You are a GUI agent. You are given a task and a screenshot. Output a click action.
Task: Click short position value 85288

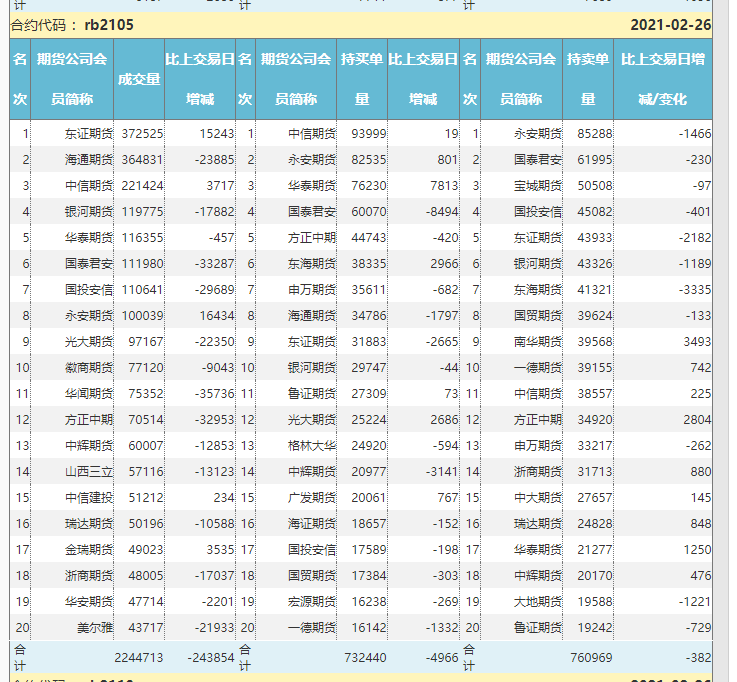(x=595, y=134)
